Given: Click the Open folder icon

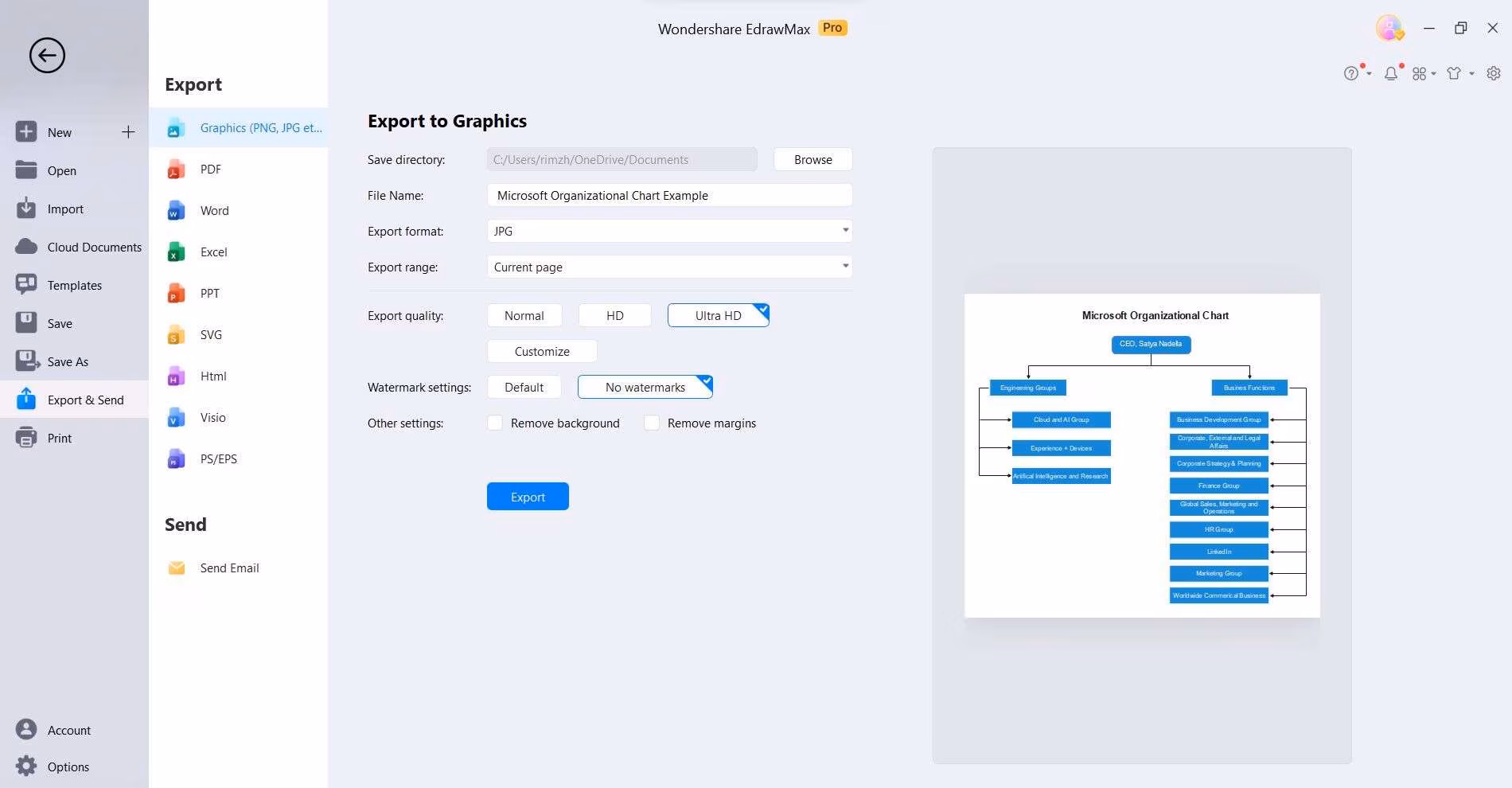Looking at the screenshot, I should coord(26,170).
